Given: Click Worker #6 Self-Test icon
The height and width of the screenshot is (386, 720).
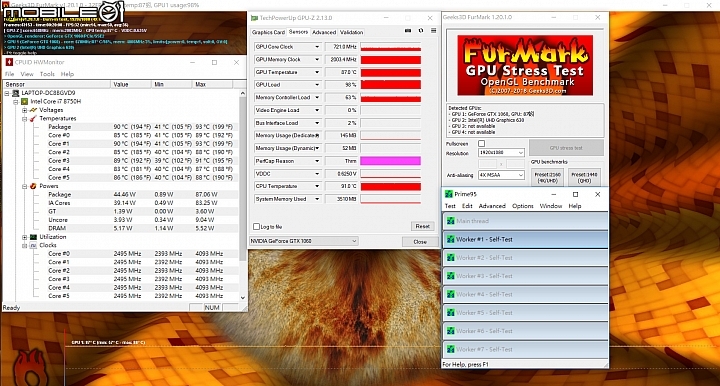Looking at the screenshot, I should (x=450, y=331).
